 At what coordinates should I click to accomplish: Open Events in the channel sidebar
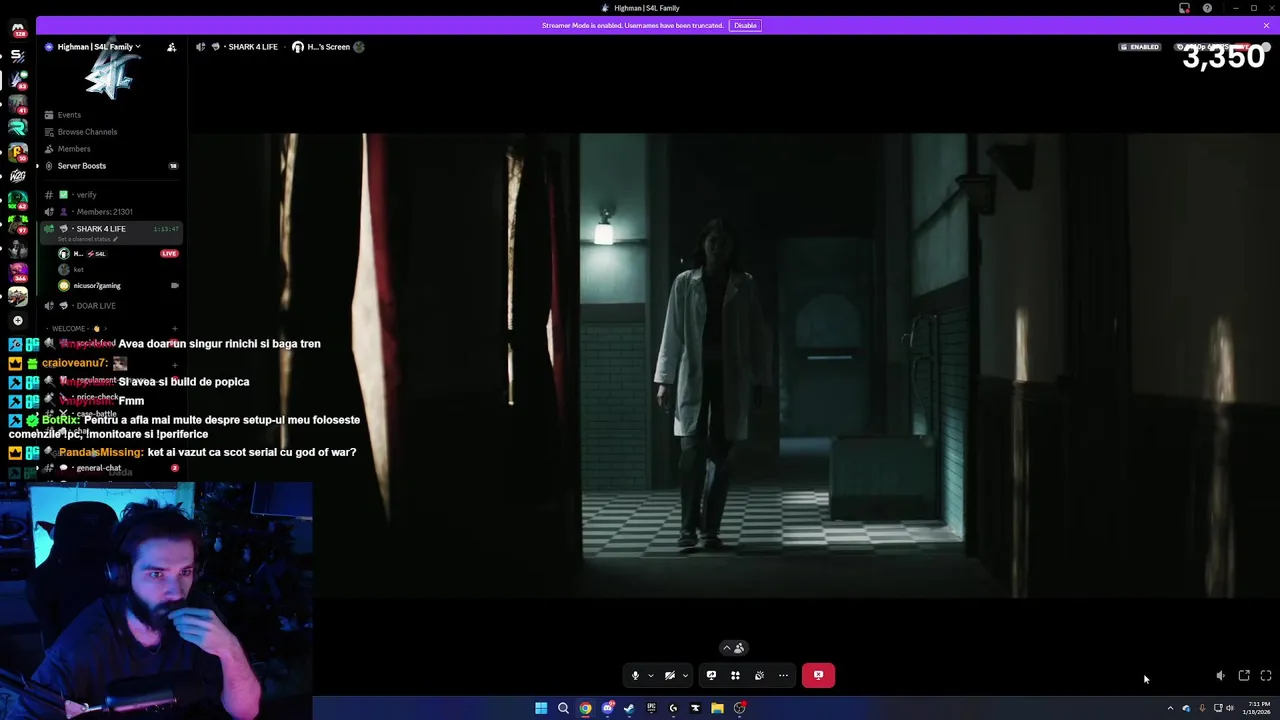point(110,115)
